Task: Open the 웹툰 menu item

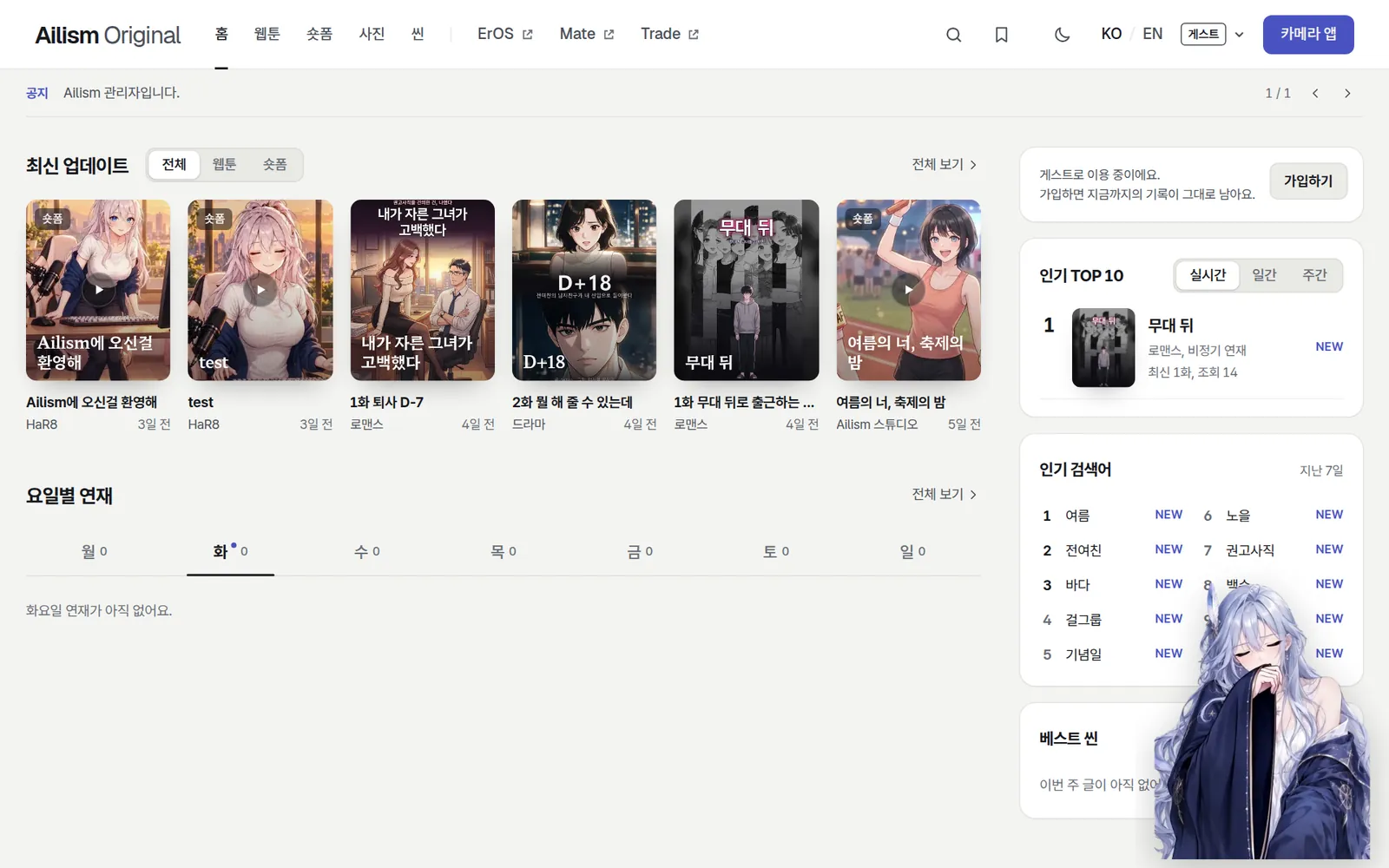Action: pyautogui.click(x=267, y=34)
